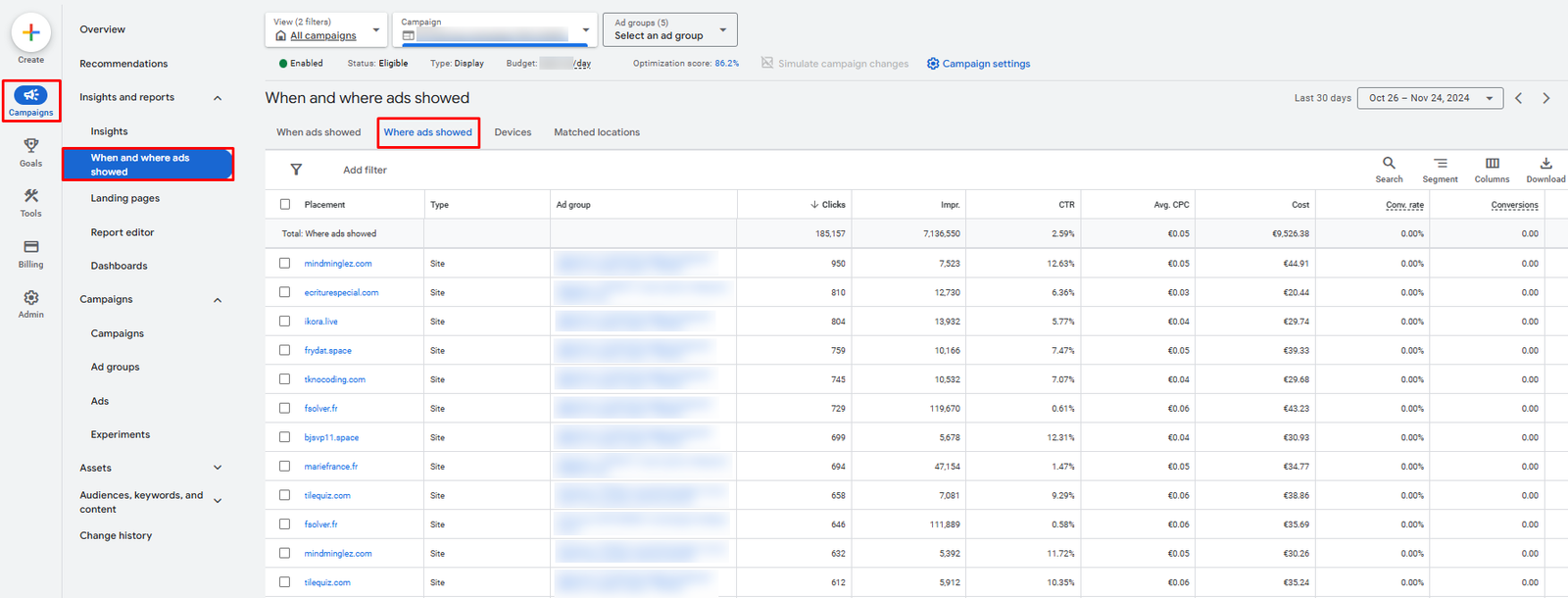Switch to the Devices tab
Image resolution: width=1568 pixels, height=598 pixels.
coord(513,132)
